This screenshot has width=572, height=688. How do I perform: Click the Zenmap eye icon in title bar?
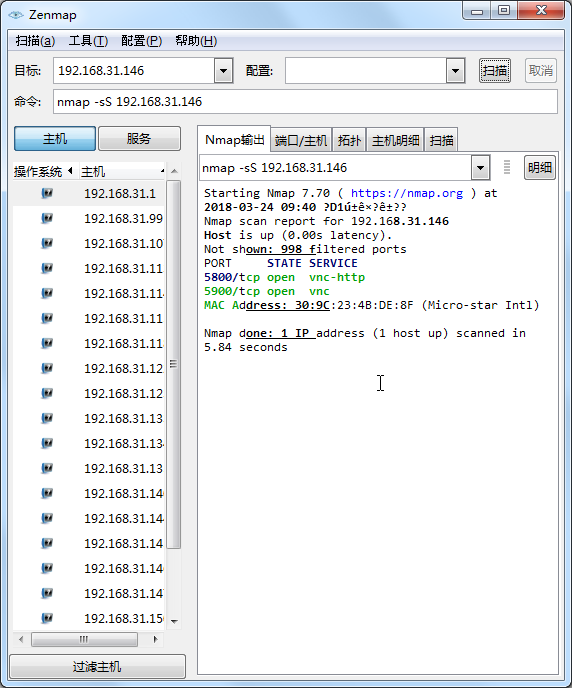click(x=15, y=15)
